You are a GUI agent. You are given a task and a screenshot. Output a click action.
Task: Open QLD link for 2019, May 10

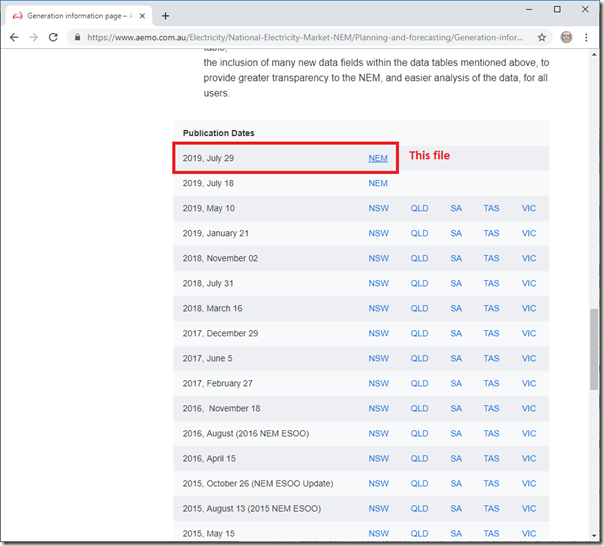click(x=419, y=208)
